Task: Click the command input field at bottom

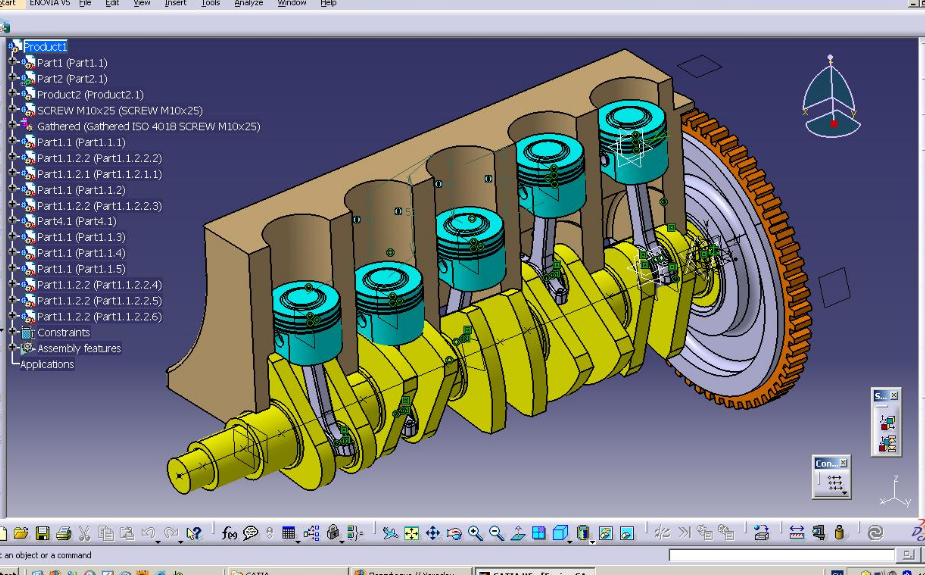Action: pos(782,555)
